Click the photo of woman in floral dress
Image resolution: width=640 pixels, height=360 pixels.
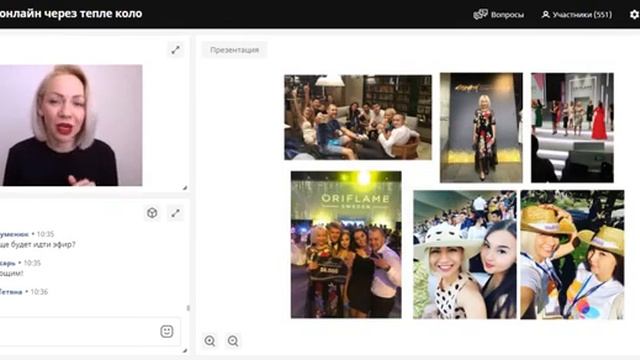click(x=481, y=127)
